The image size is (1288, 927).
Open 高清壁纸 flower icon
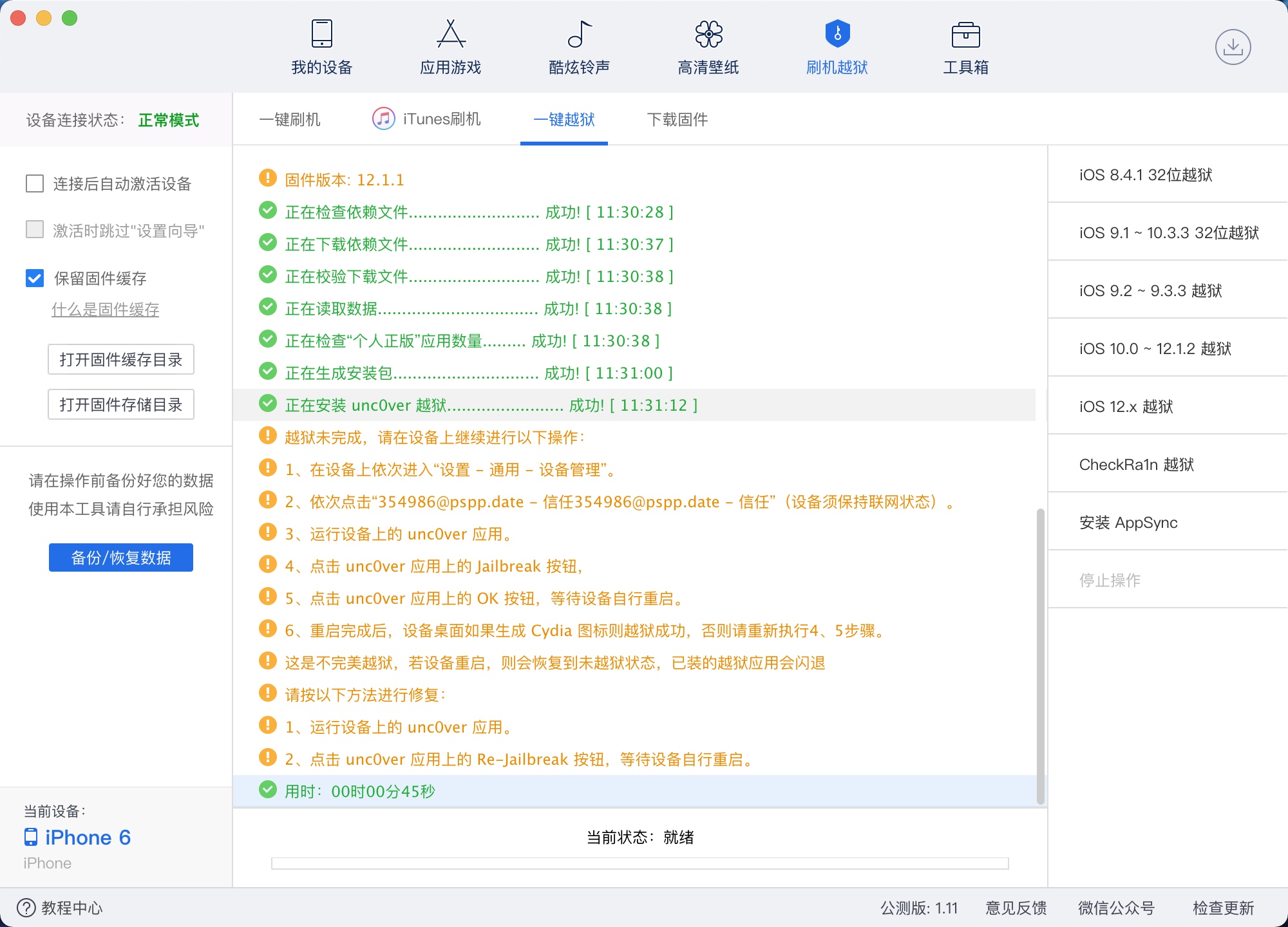[x=708, y=34]
